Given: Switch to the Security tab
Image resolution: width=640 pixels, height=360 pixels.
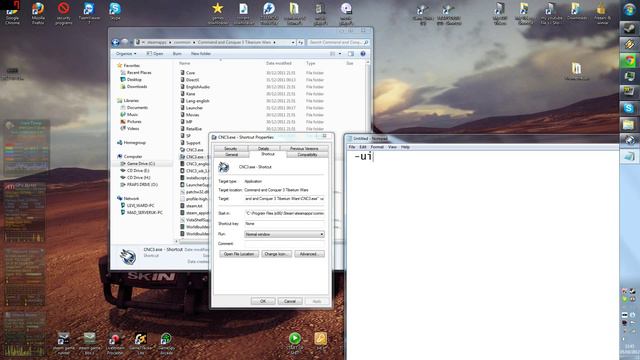Looking at the screenshot, I should point(231,149).
